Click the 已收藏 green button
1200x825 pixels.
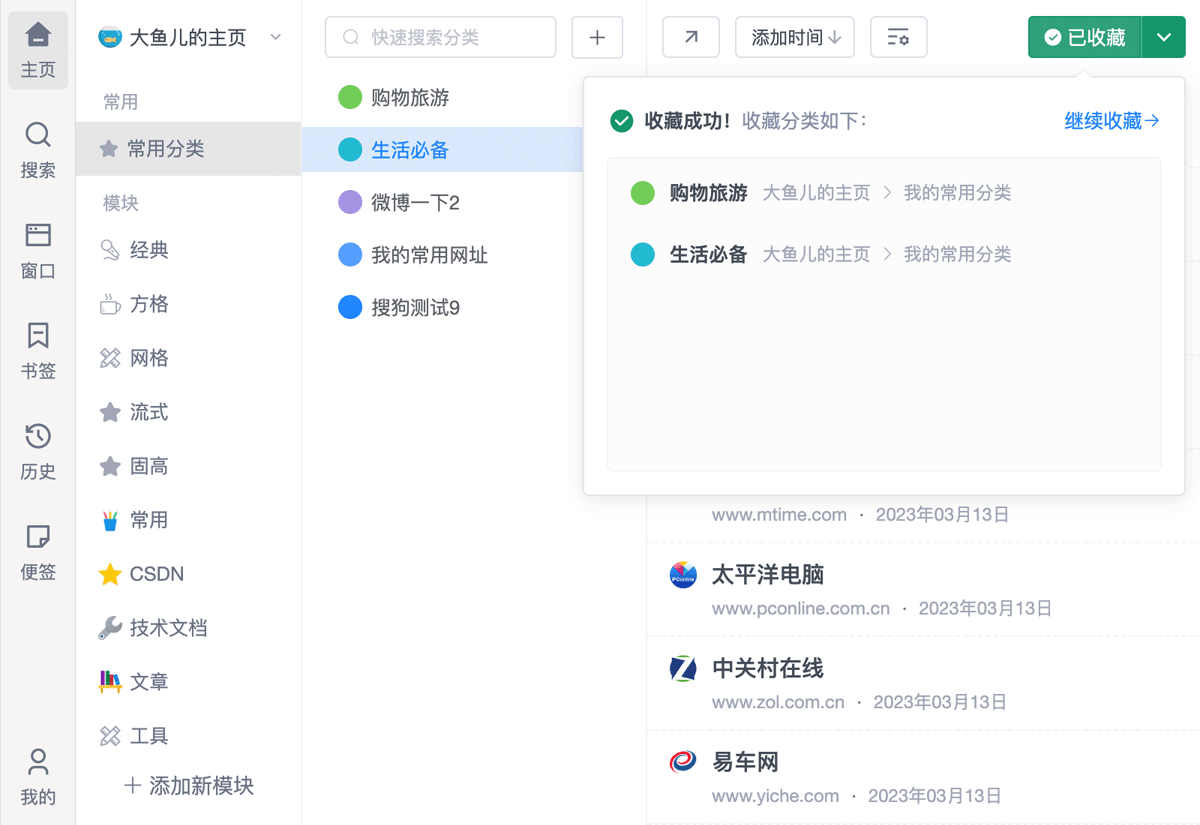coord(1085,38)
